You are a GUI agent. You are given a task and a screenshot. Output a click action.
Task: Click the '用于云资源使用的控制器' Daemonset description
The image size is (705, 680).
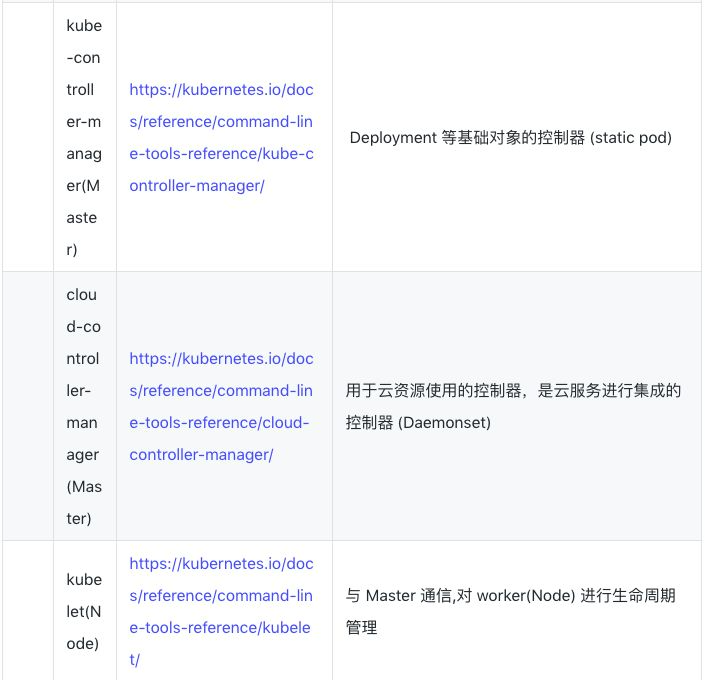513,407
